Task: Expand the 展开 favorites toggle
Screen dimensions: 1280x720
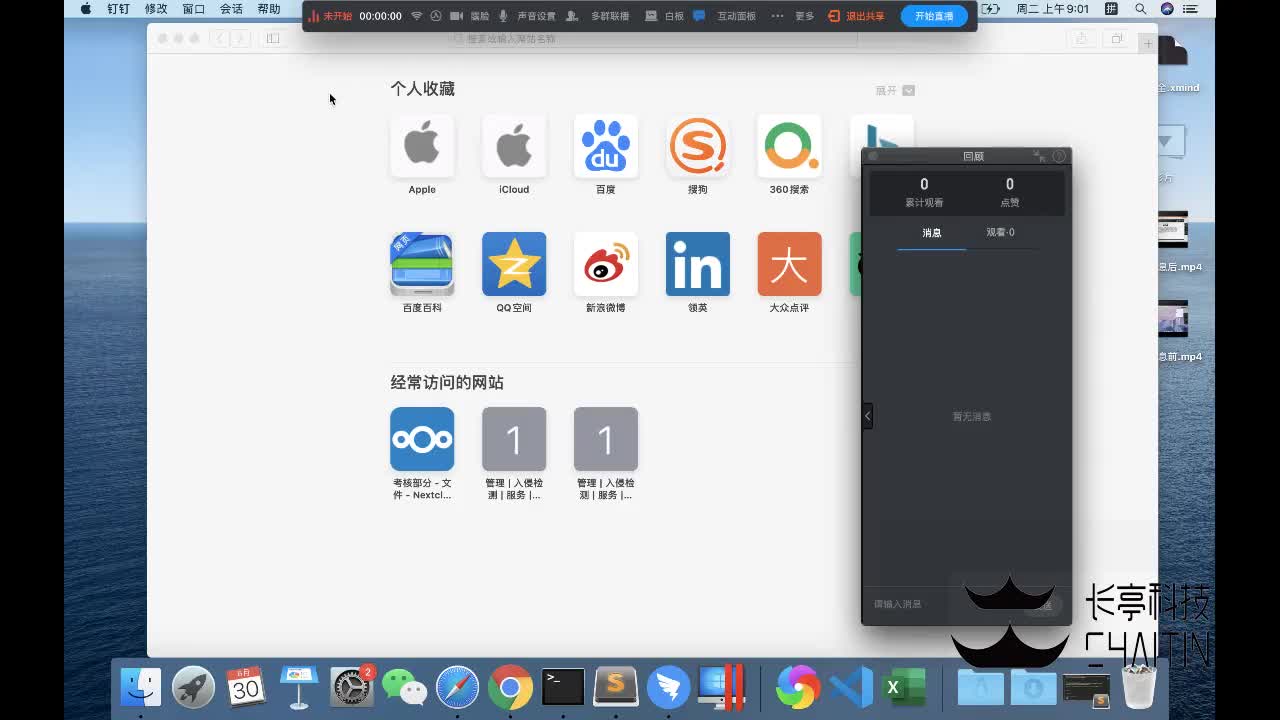Action: 895,90
